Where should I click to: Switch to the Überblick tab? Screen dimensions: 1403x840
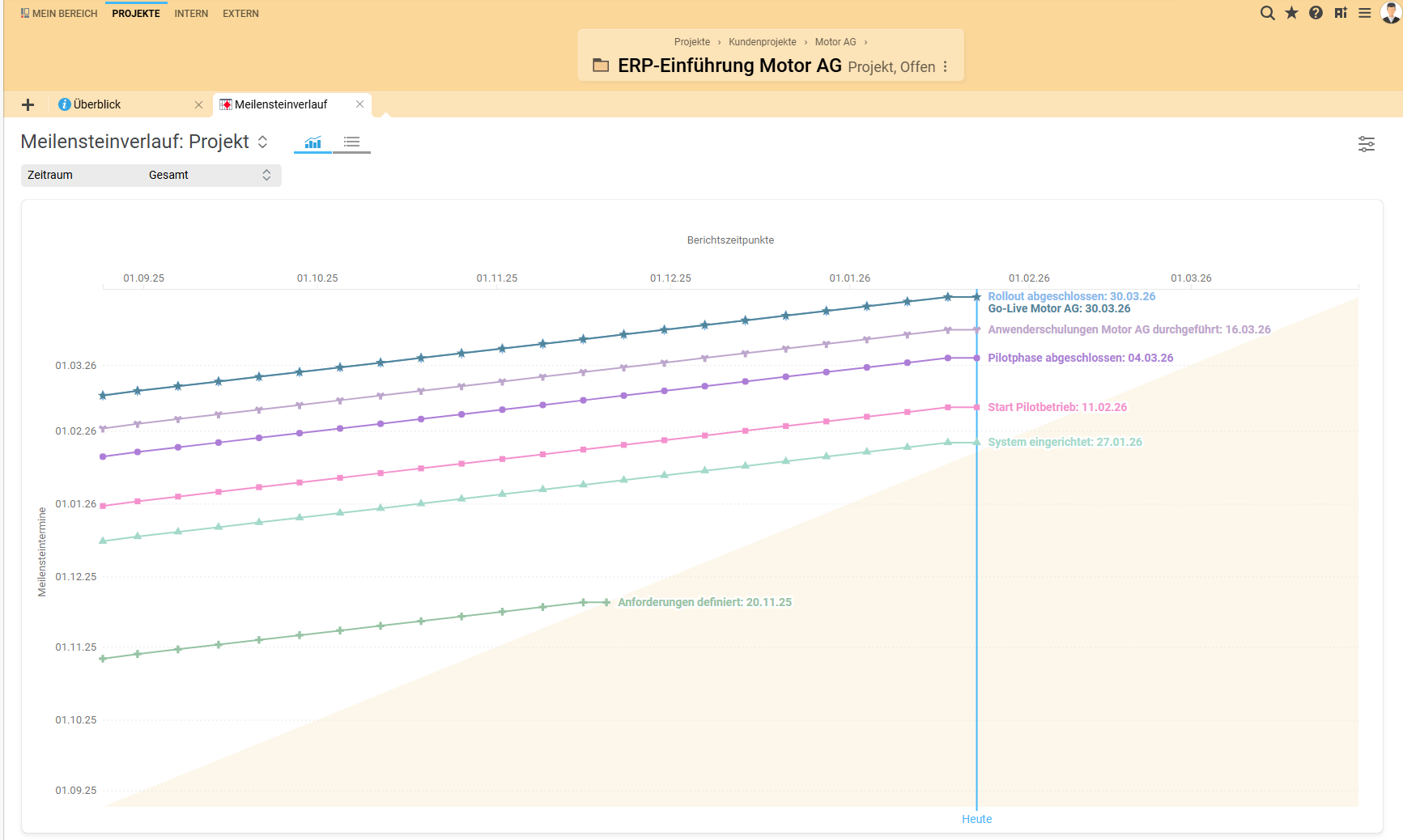tap(97, 104)
